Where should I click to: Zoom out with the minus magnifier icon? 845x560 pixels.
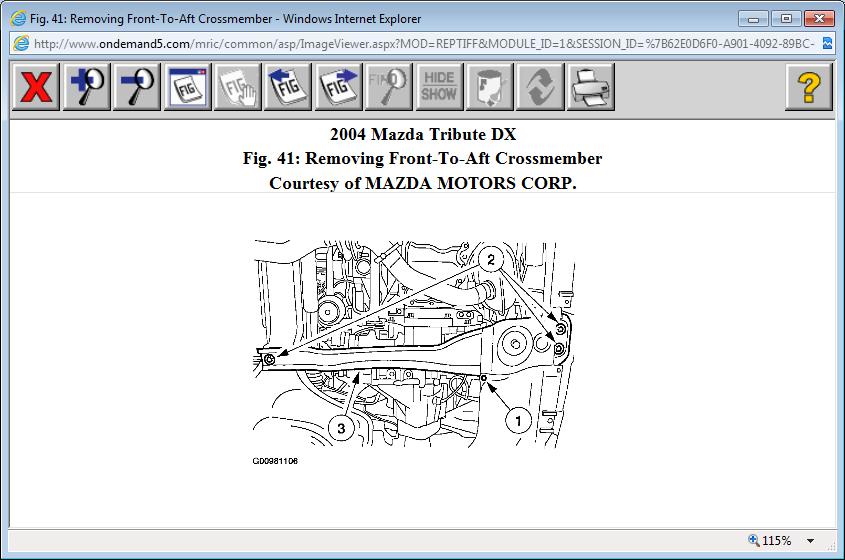(137, 87)
